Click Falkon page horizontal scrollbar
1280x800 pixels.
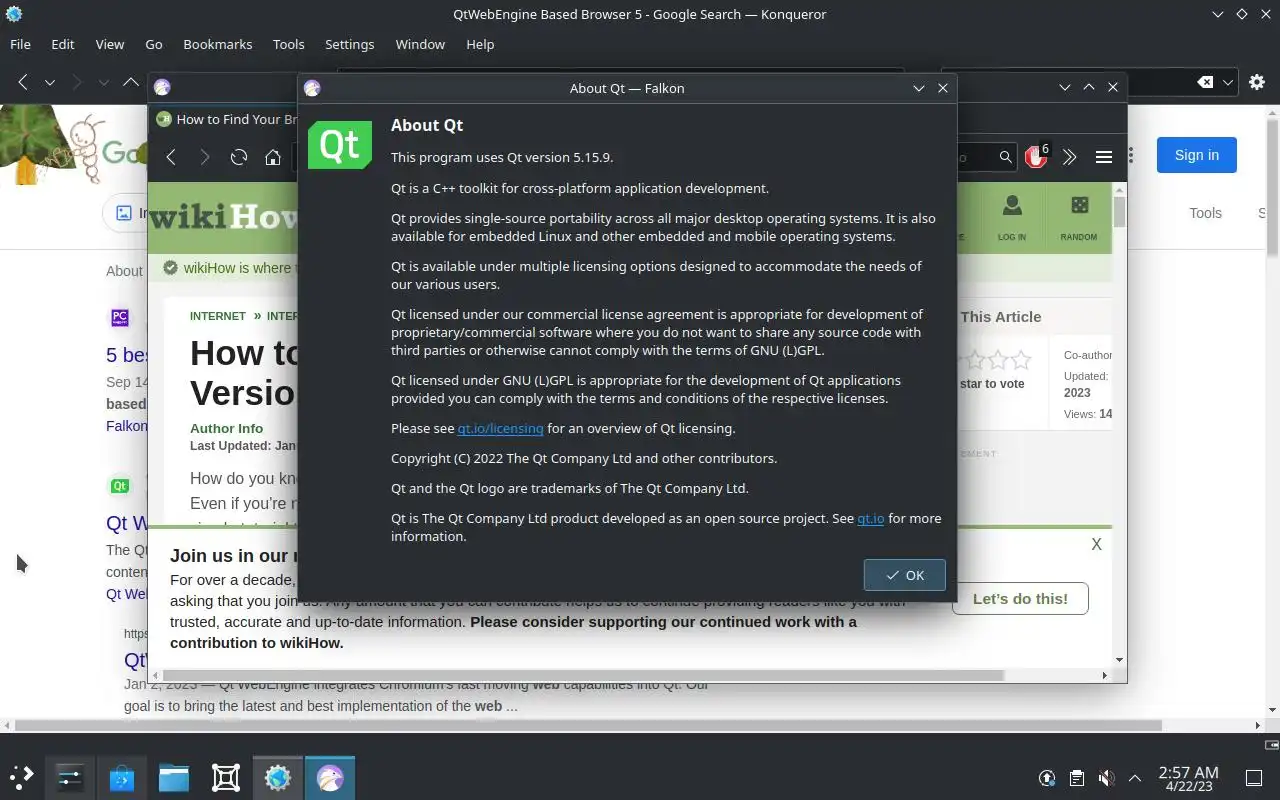[x=584, y=675]
